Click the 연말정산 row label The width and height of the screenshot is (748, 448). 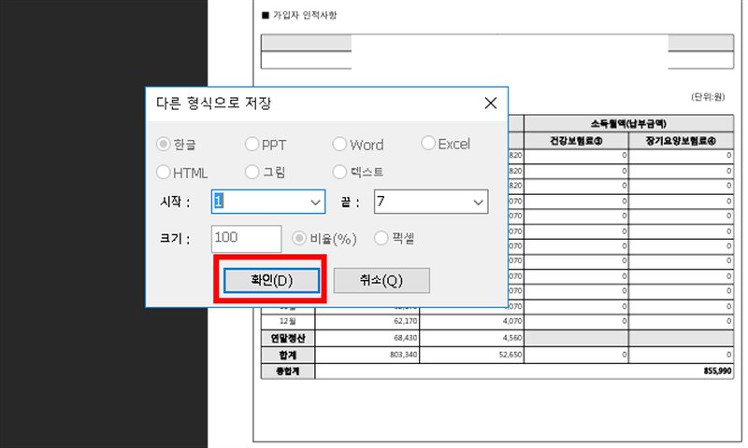288,338
